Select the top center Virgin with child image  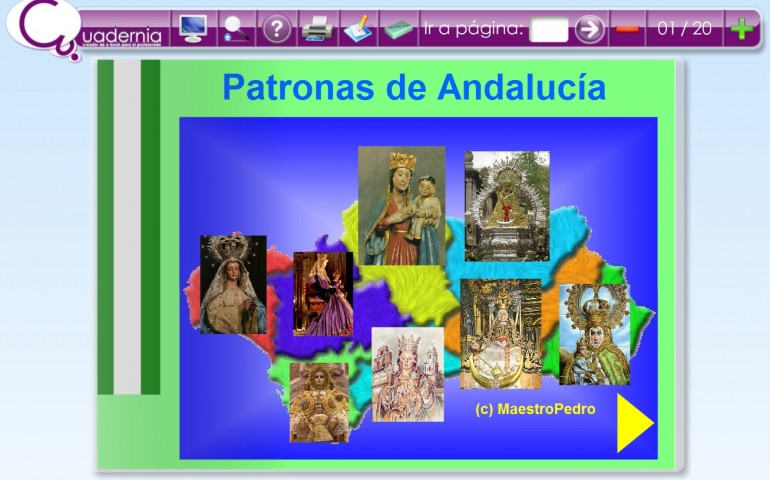click(x=401, y=206)
